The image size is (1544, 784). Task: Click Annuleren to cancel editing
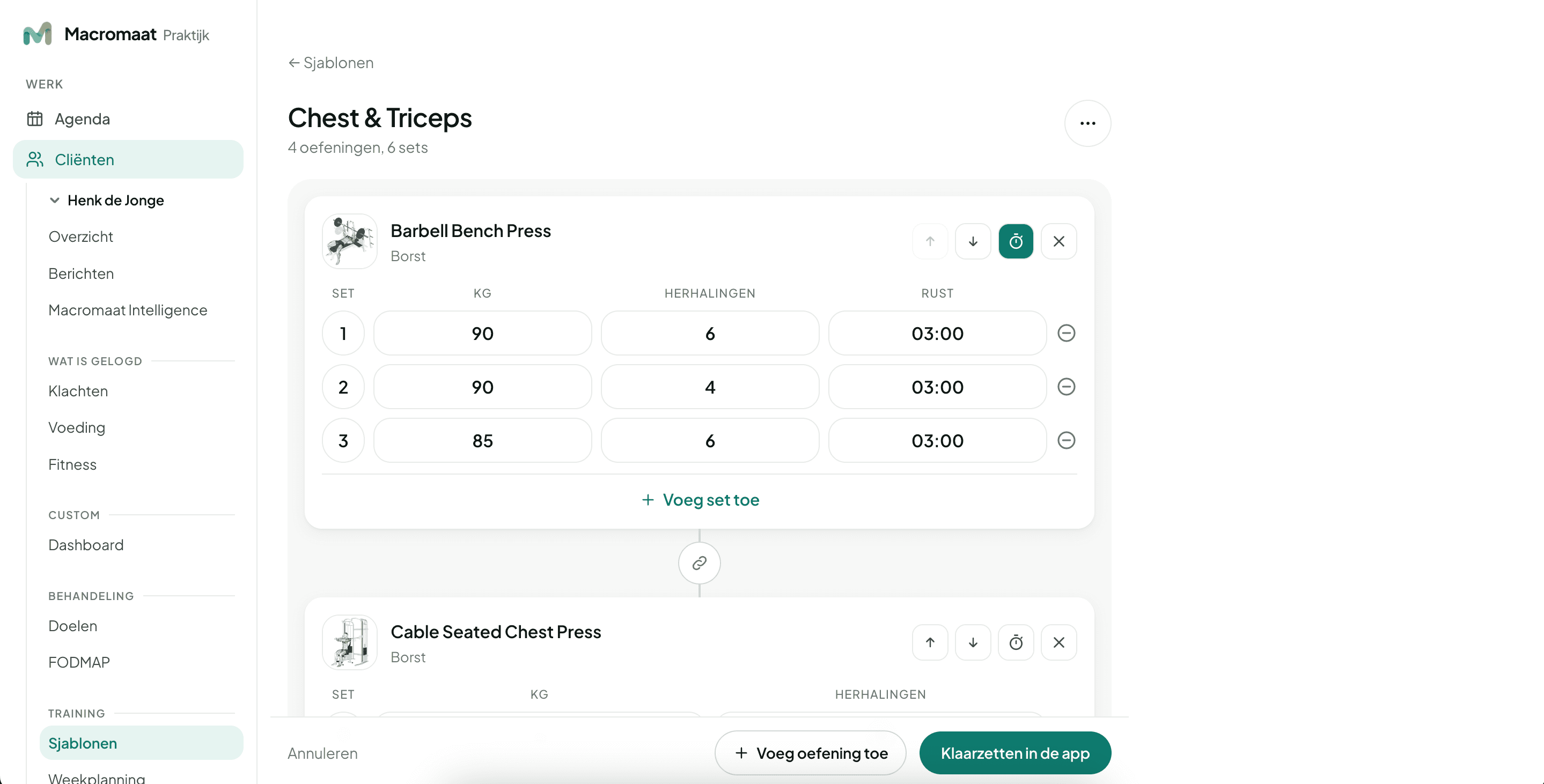[x=322, y=753]
